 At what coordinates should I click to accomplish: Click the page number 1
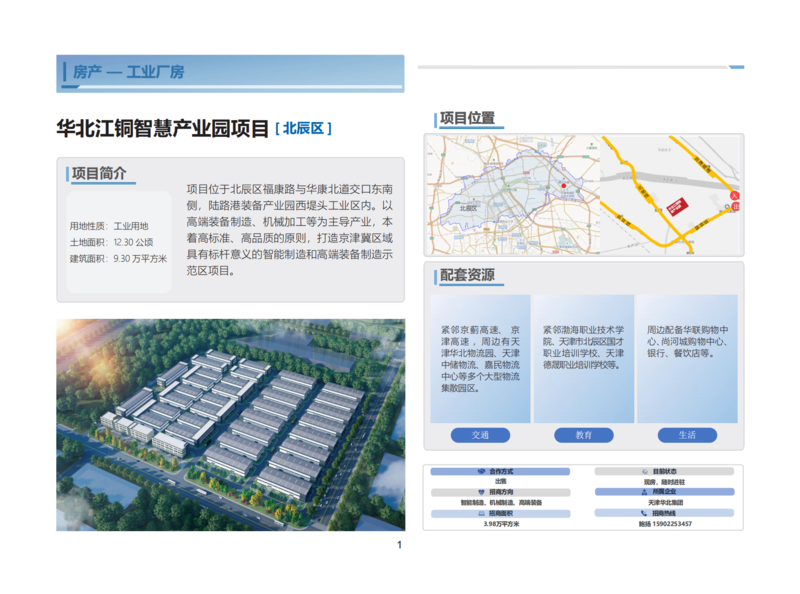point(399,545)
